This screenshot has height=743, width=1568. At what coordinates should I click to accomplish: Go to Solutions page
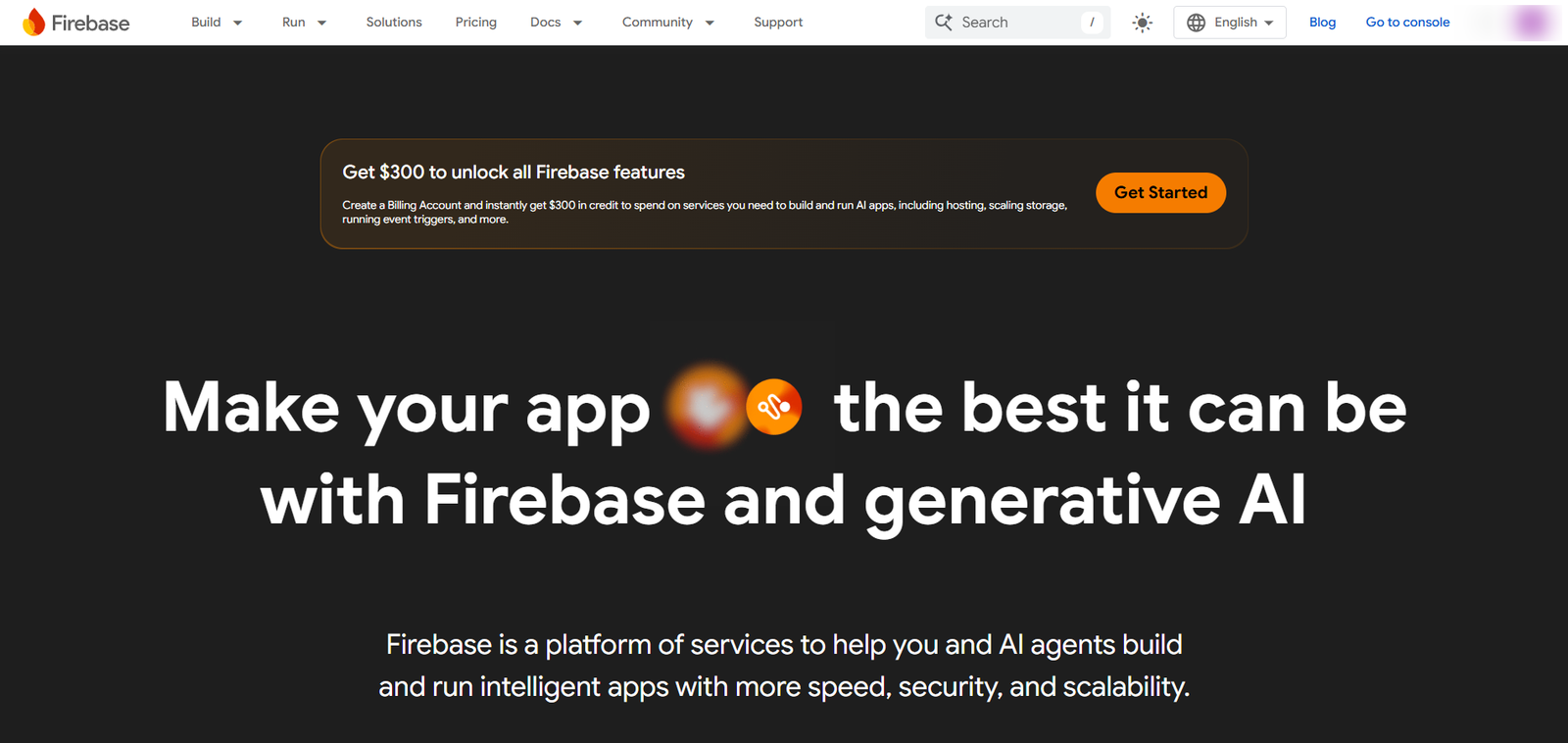click(x=394, y=22)
